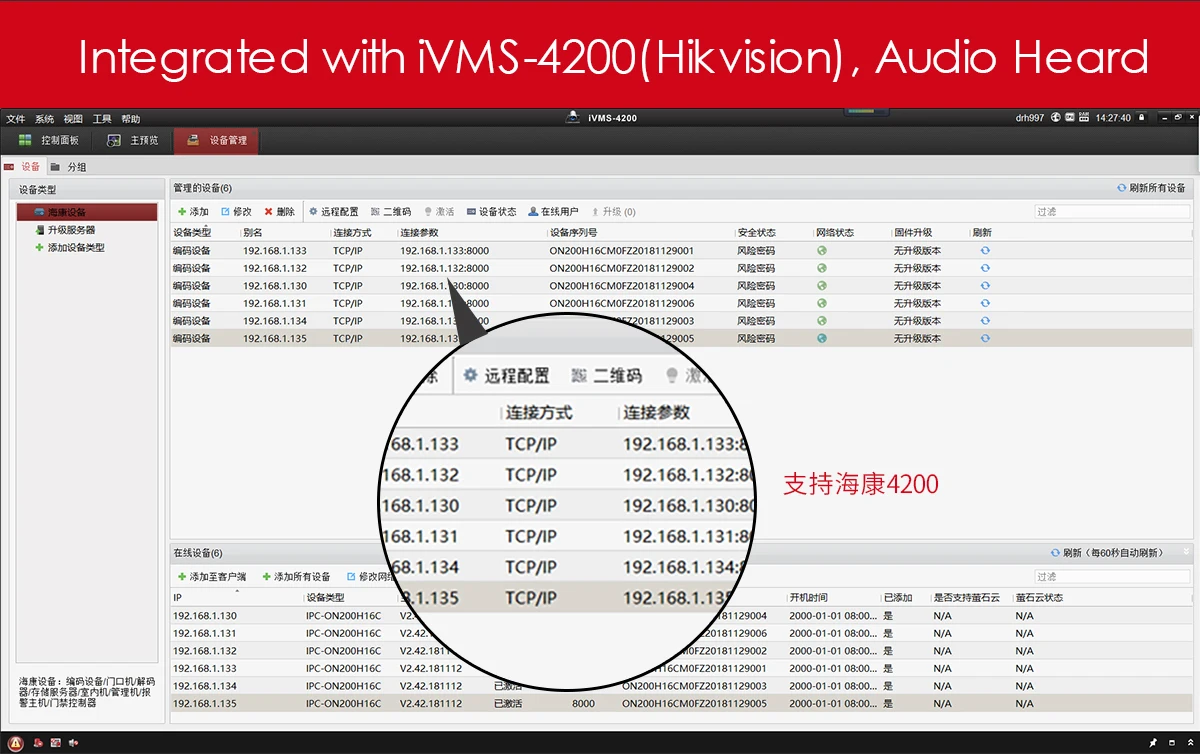Select online device row 192.168.1.133
This screenshot has height=754, width=1200.
[681, 668]
